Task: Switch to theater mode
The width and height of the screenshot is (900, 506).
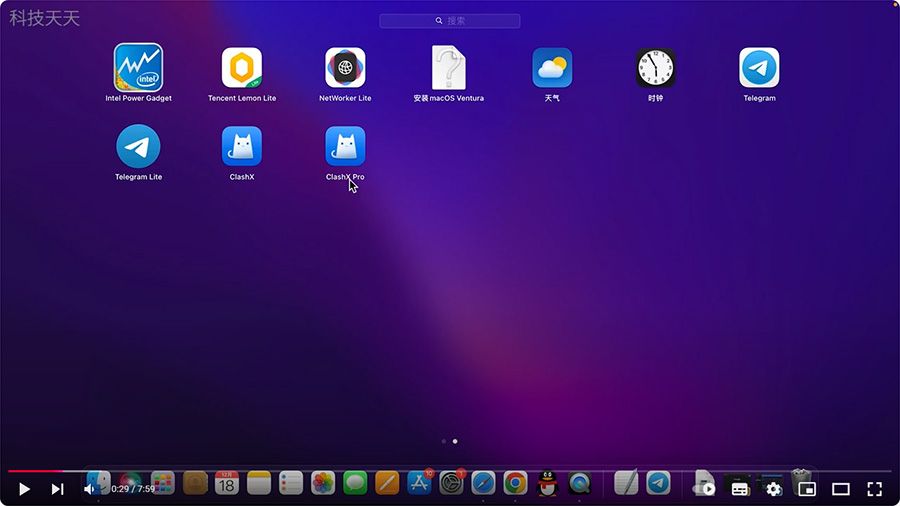Action: [x=841, y=489]
